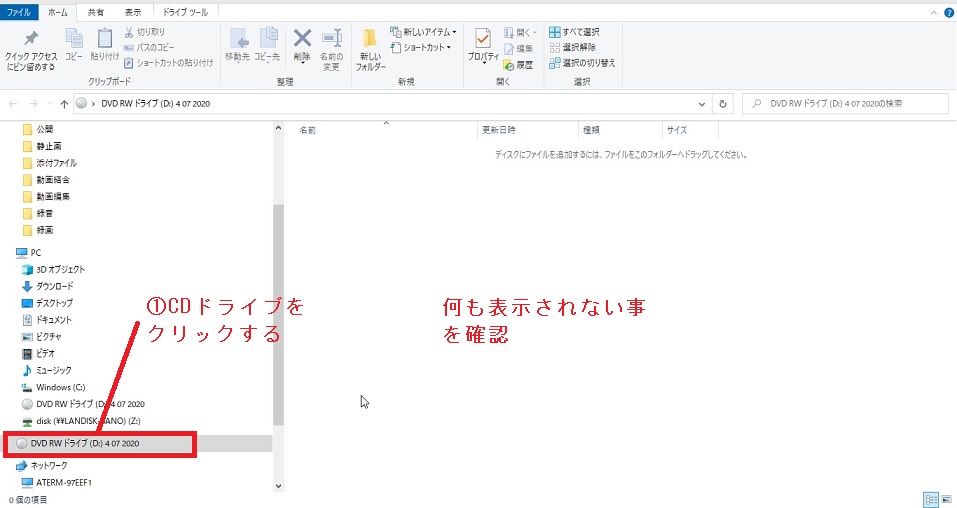Open プロパティ properties icon
Screen dimensions: 957x508
point(482,40)
